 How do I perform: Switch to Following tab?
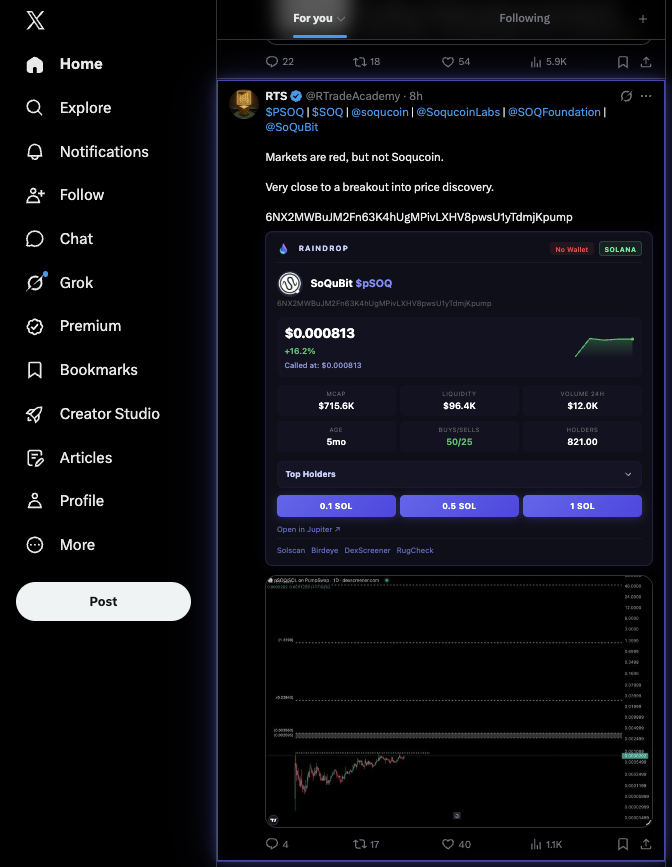point(524,19)
